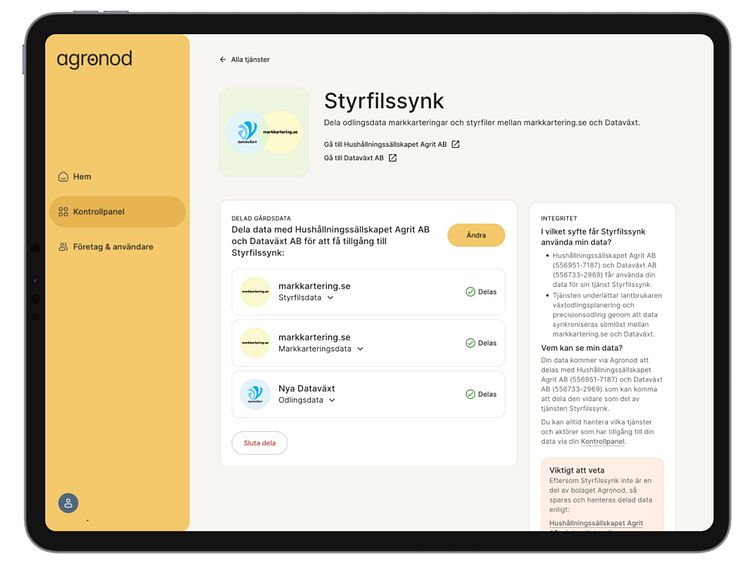Expand the Markkarteringsdata dropdown
Viewport: 746px width, 568px height.
pos(360,349)
